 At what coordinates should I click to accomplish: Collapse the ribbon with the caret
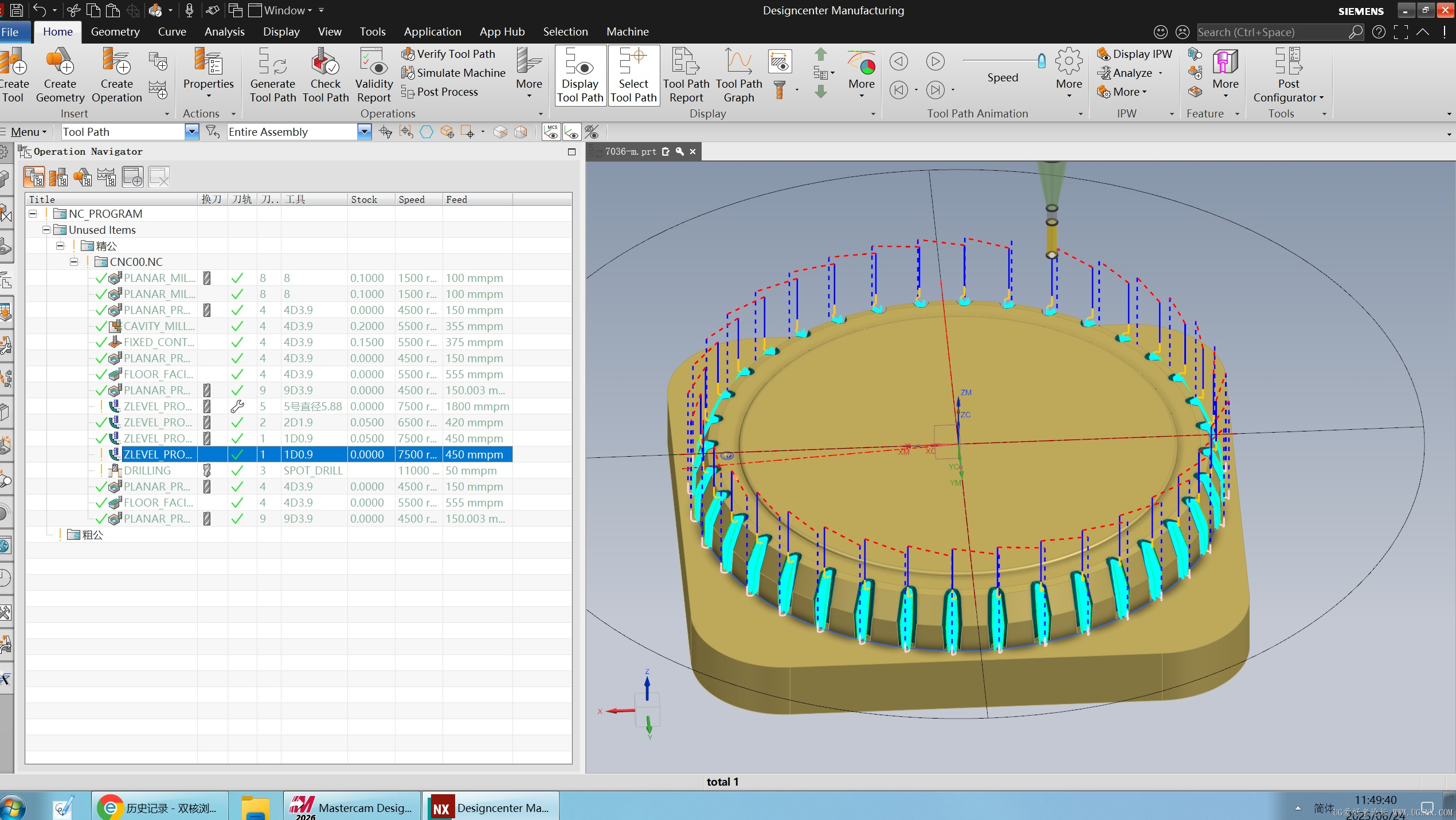(1422, 32)
